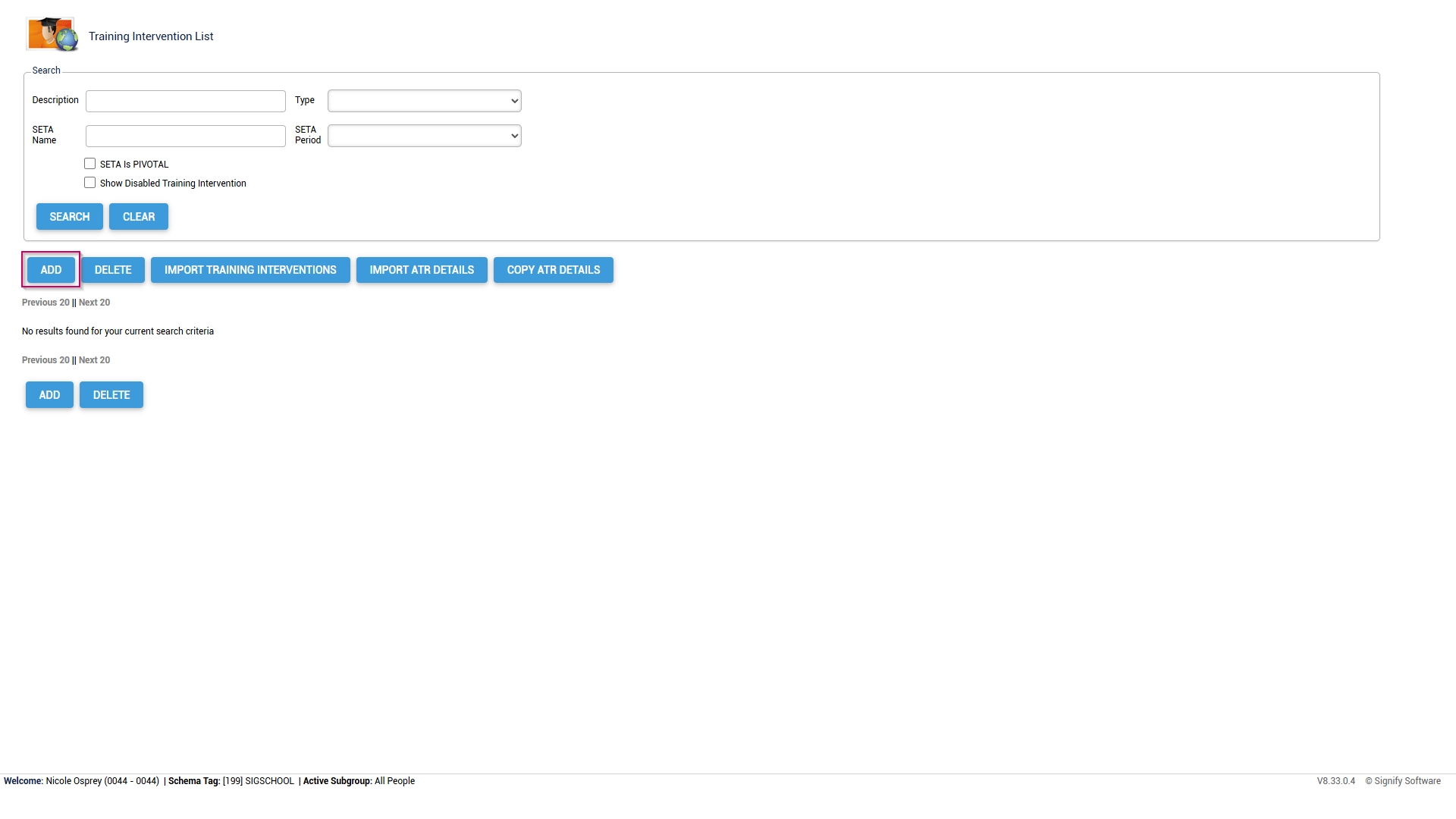Viewport: 1456px width, 819px height.
Task: Click the top DELETE button
Action: pyautogui.click(x=113, y=270)
